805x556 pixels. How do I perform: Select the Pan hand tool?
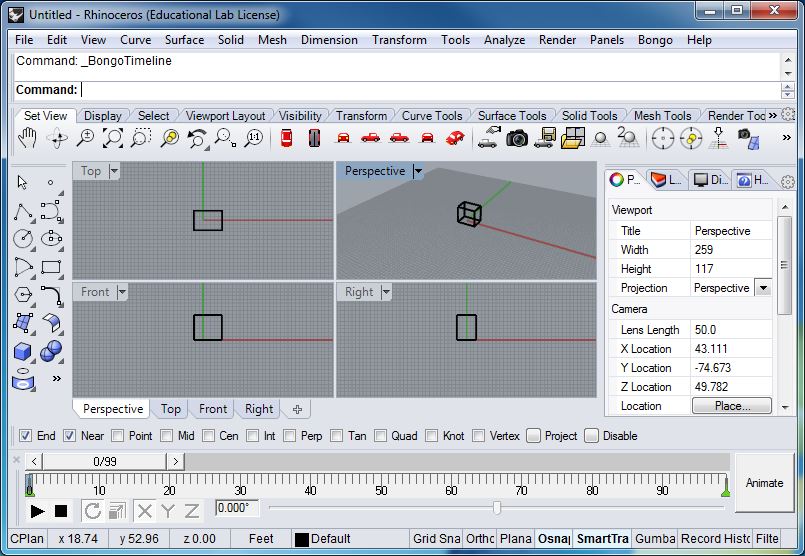tap(27, 138)
